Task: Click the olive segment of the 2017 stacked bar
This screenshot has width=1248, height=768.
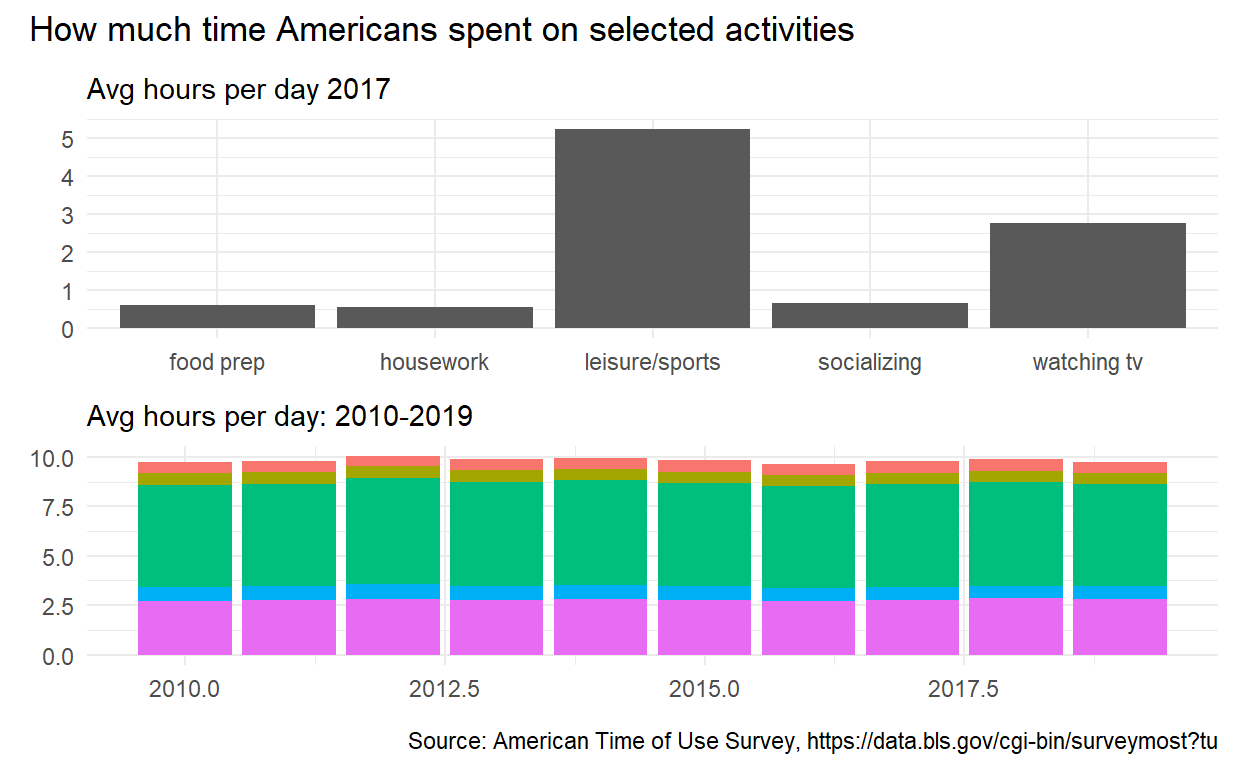Action: point(912,479)
